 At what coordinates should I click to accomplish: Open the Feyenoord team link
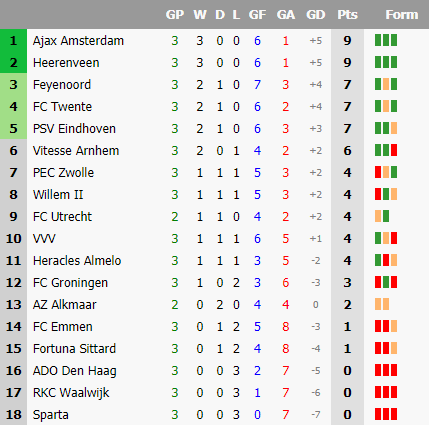click(x=62, y=85)
